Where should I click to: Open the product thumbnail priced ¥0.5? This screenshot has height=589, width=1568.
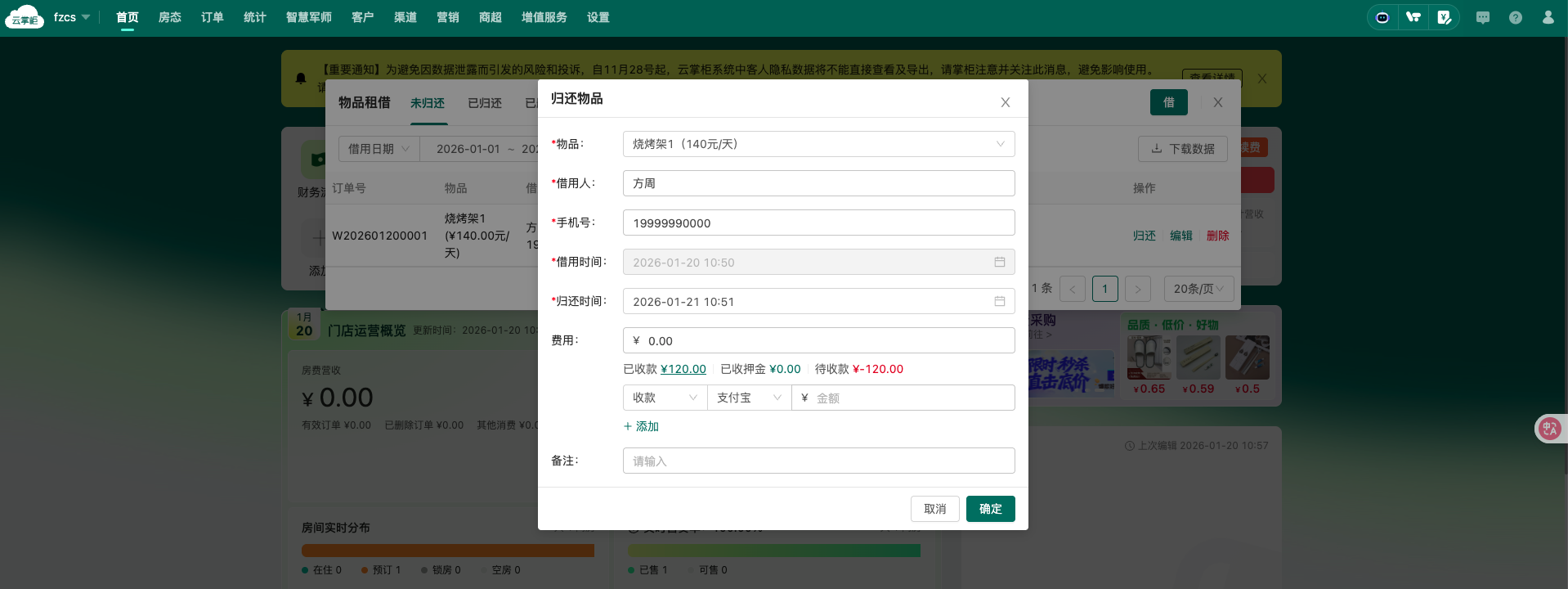point(1248,358)
